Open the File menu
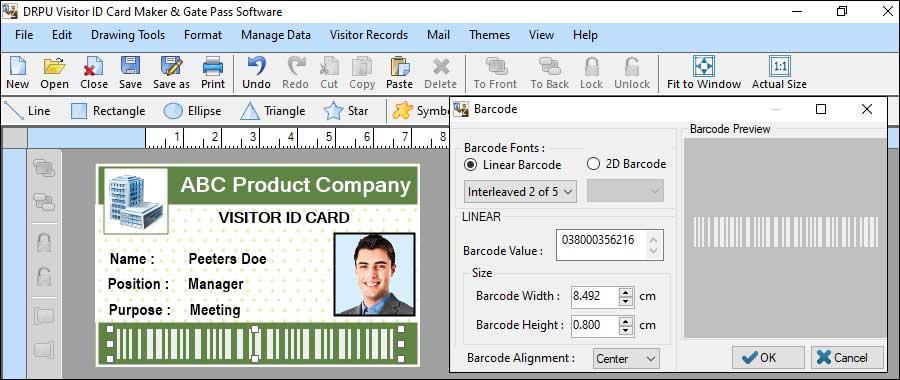 point(24,35)
